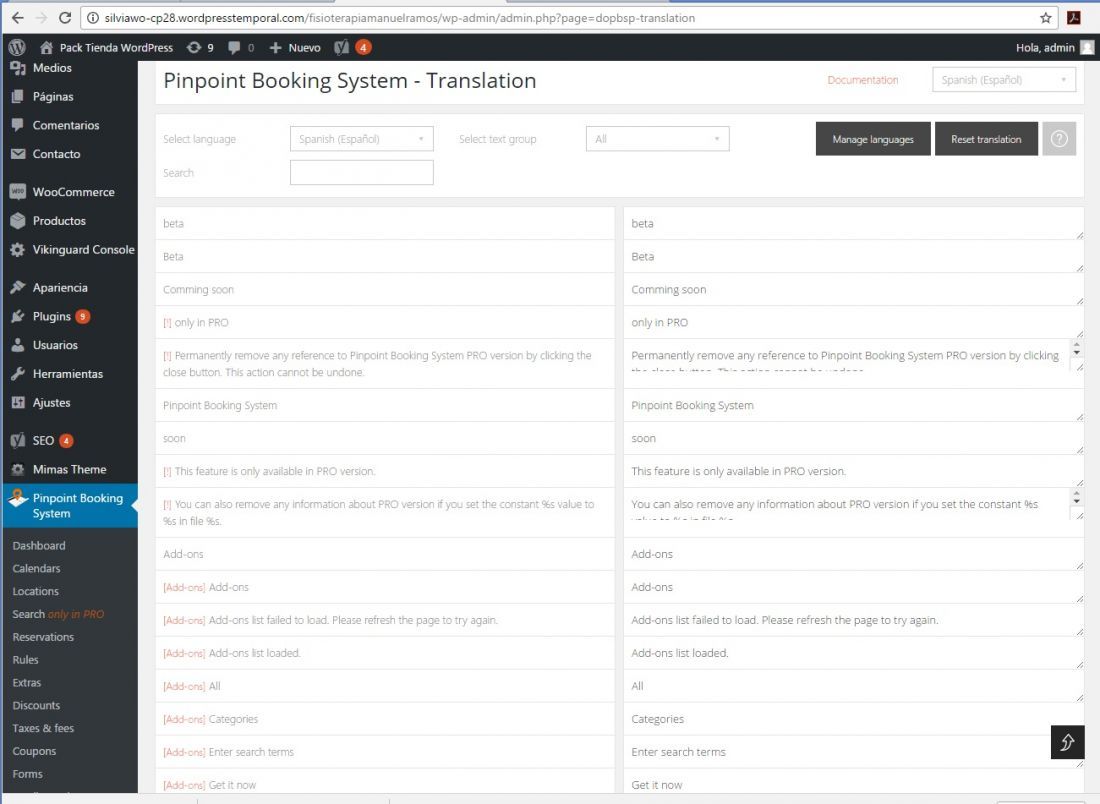Open the Select language dropdown
Screen dimensions: 1100x804
point(361,139)
